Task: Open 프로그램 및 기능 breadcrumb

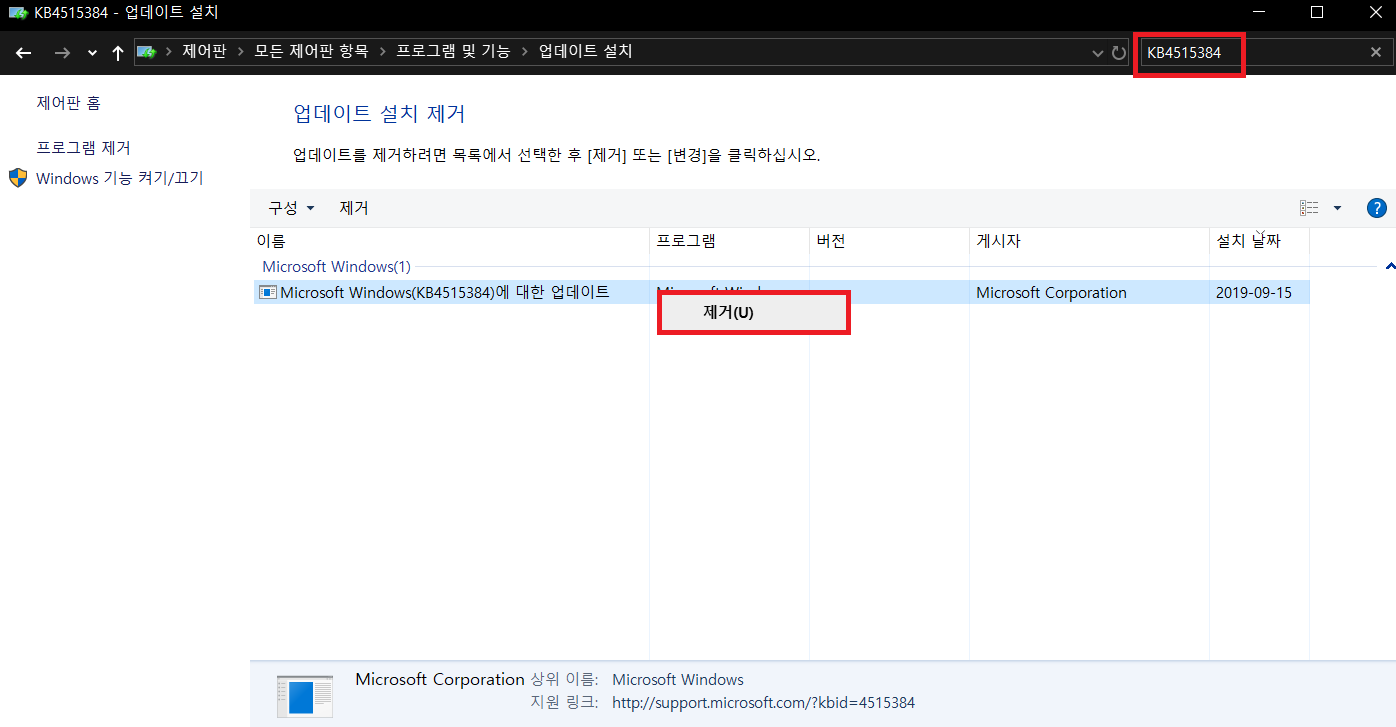Action: pos(453,51)
